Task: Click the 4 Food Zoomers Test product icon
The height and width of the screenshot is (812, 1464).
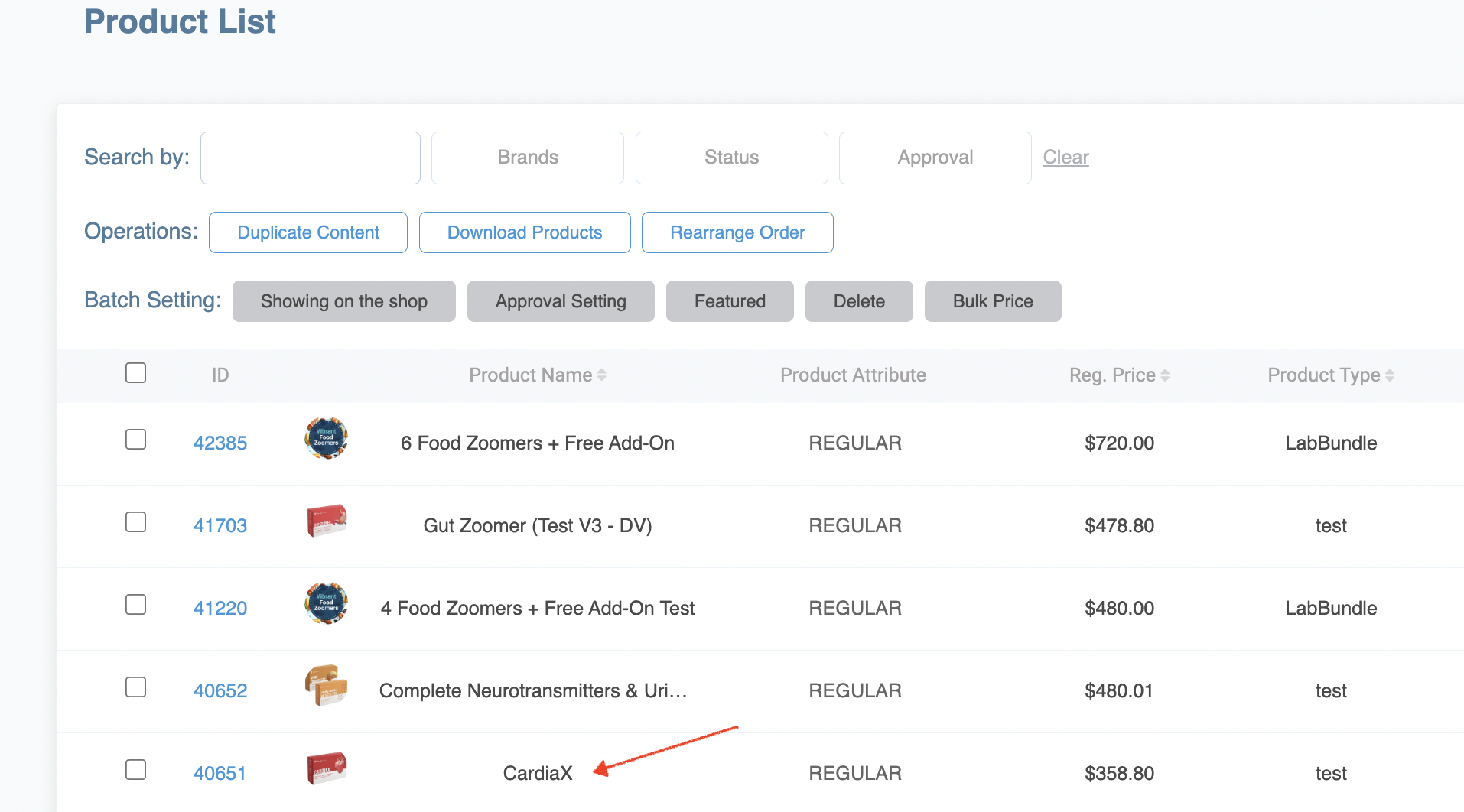Action: click(326, 604)
